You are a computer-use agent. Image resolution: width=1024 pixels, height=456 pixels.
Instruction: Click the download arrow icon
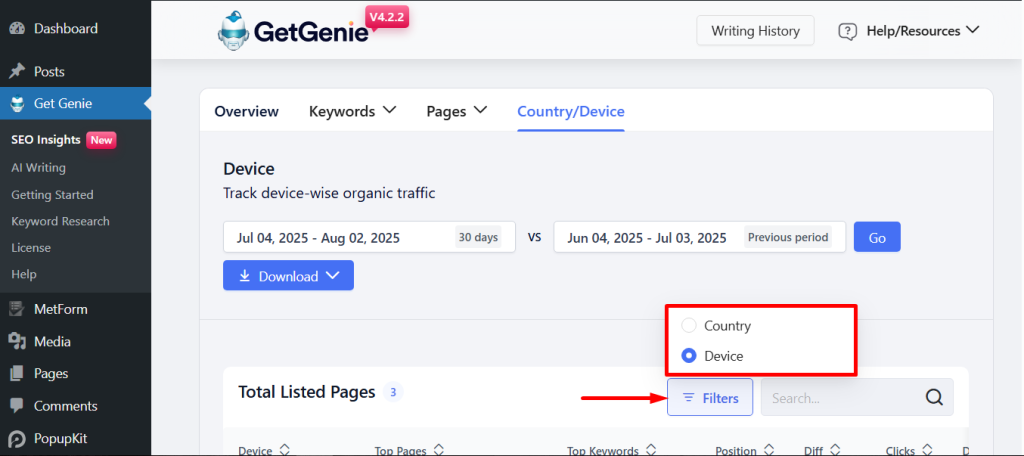coord(245,276)
